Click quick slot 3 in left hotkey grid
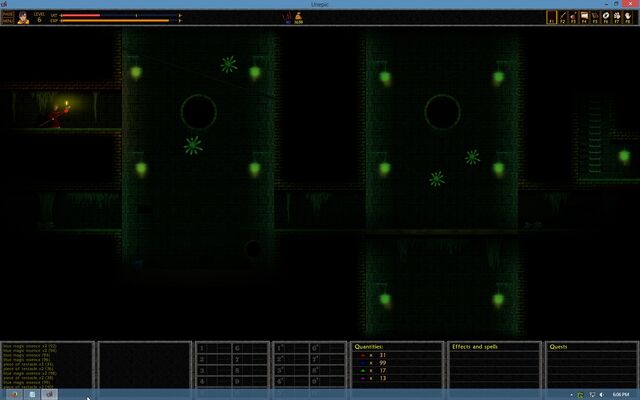The image size is (640, 400). tap(215, 371)
